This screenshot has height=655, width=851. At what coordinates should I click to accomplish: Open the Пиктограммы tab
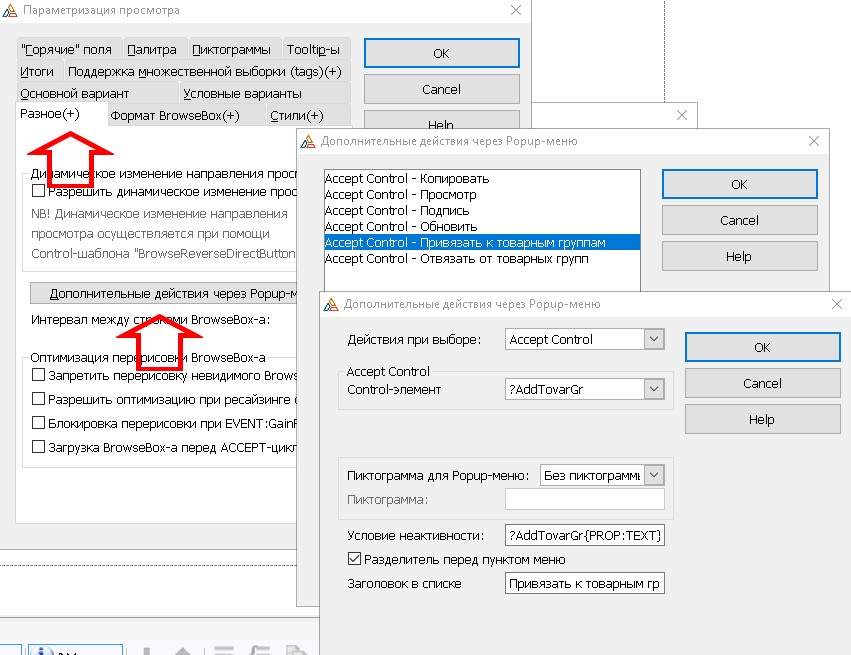(x=230, y=49)
